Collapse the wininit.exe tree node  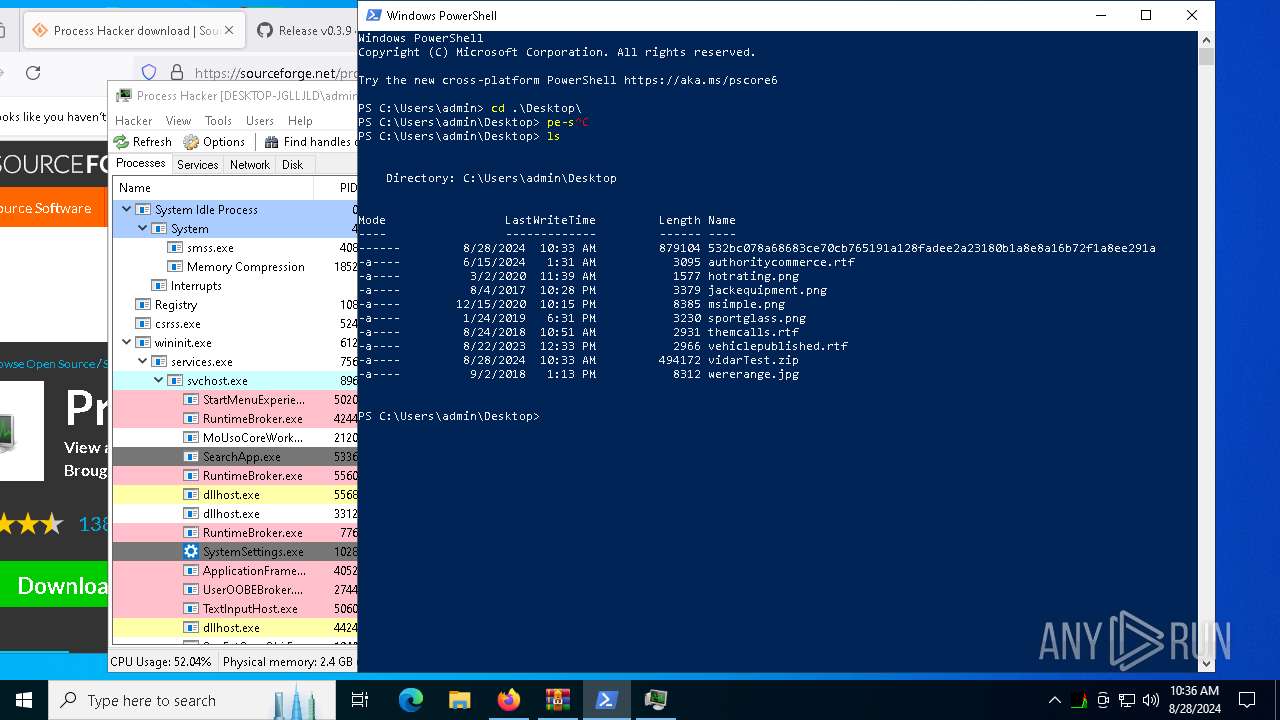tap(127, 342)
